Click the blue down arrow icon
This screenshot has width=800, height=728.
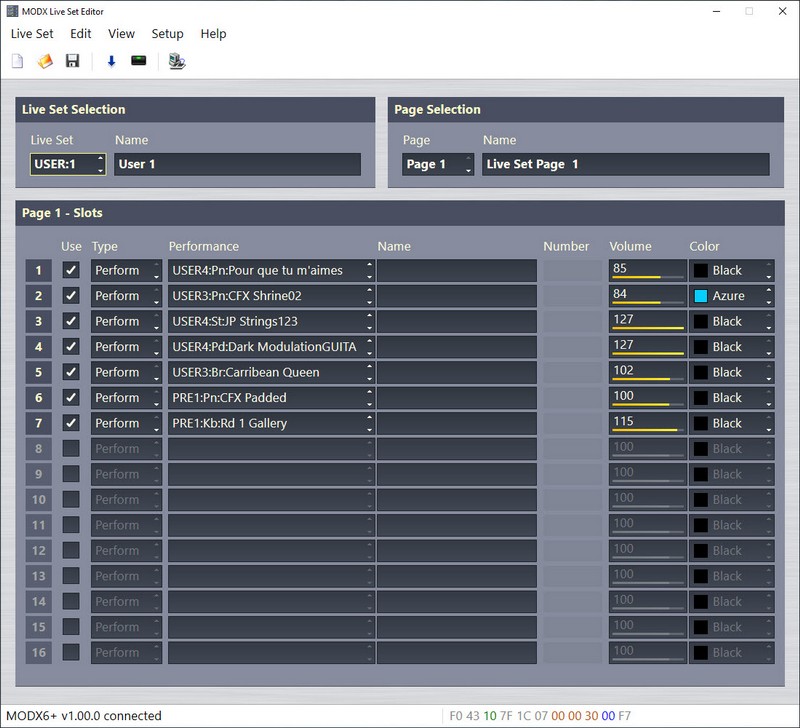click(111, 62)
